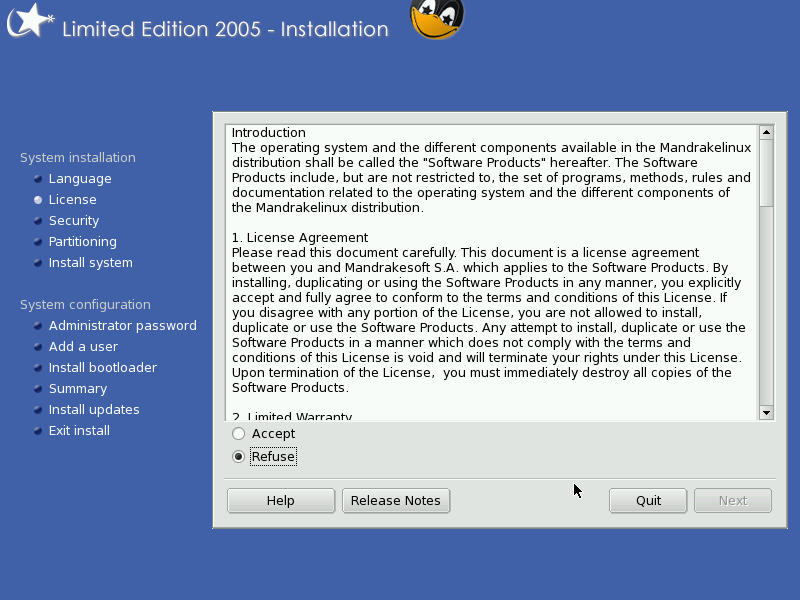The height and width of the screenshot is (600, 800).
Task: Click the Summary step in sidebar
Action: click(x=78, y=388)
